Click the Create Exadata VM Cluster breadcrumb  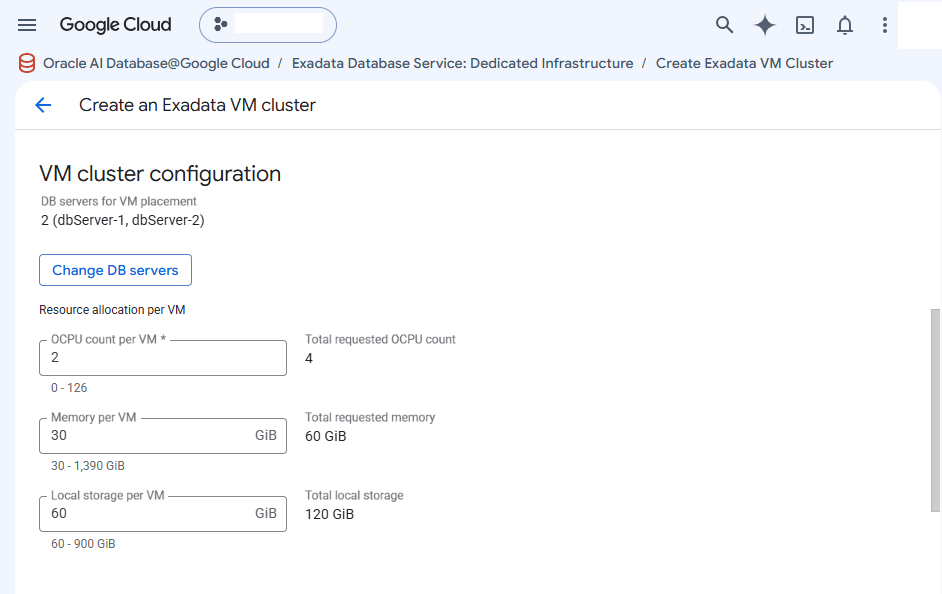pos(744,63)
